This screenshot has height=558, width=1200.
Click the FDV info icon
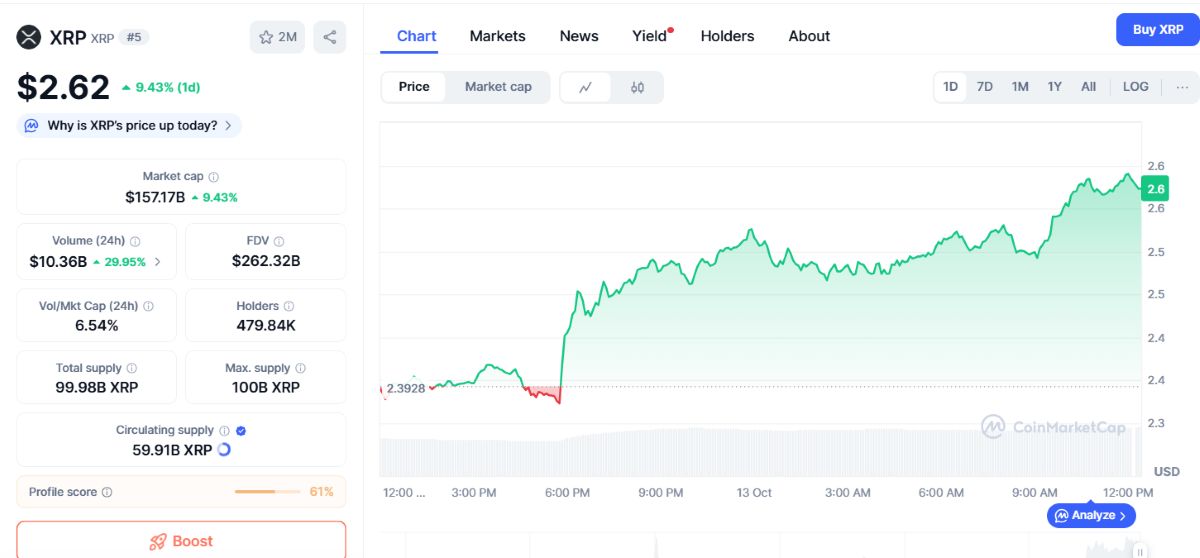279,241
